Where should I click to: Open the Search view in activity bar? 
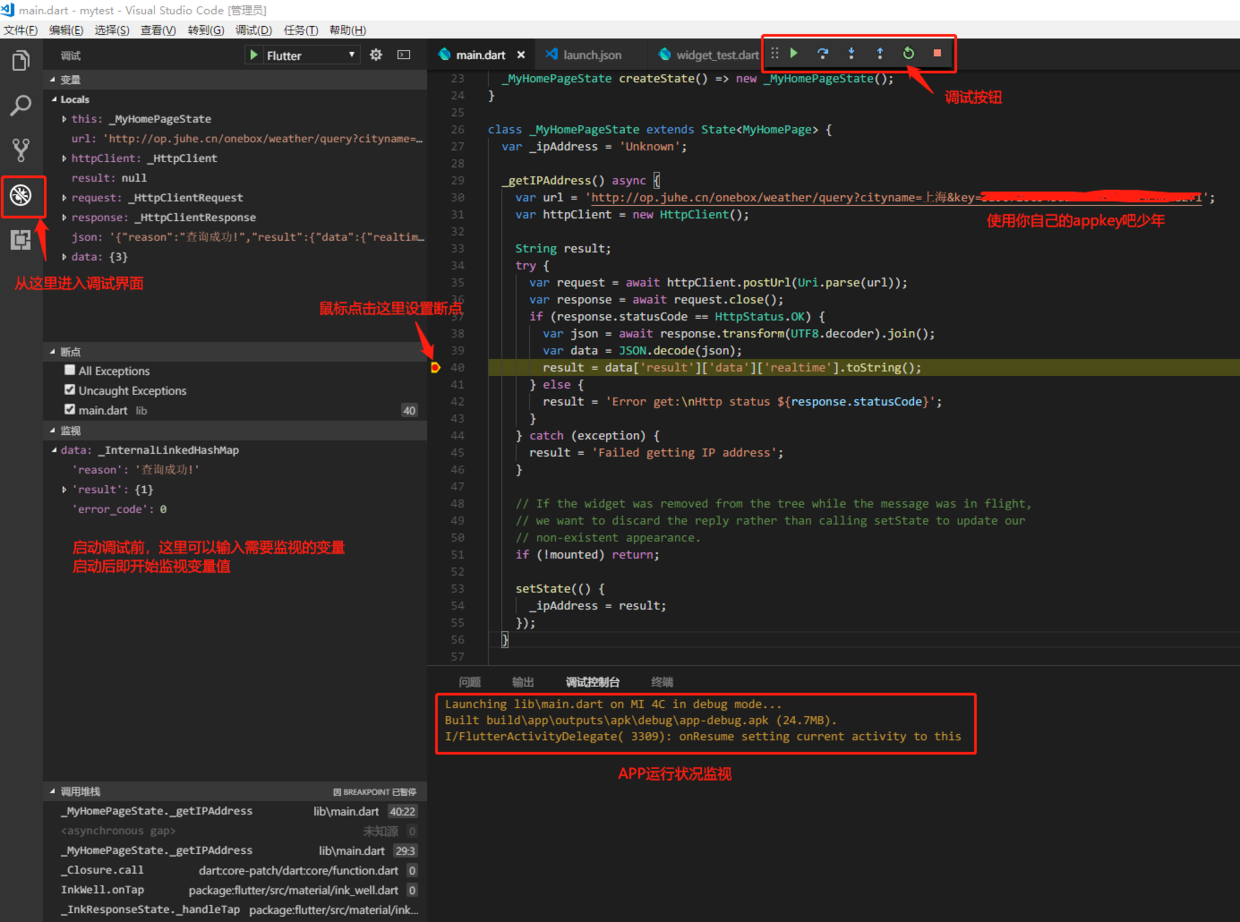pos(21,105)
